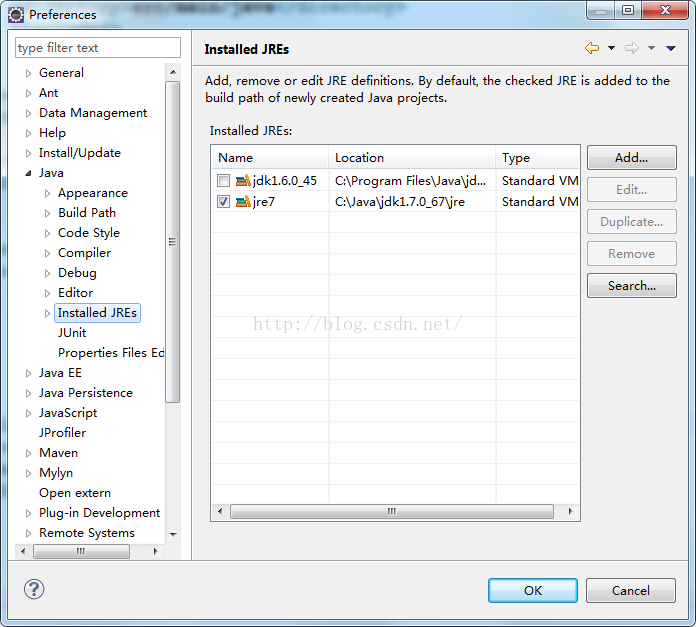Uncheck the jre7 checkbox

(x=223, y=202)
